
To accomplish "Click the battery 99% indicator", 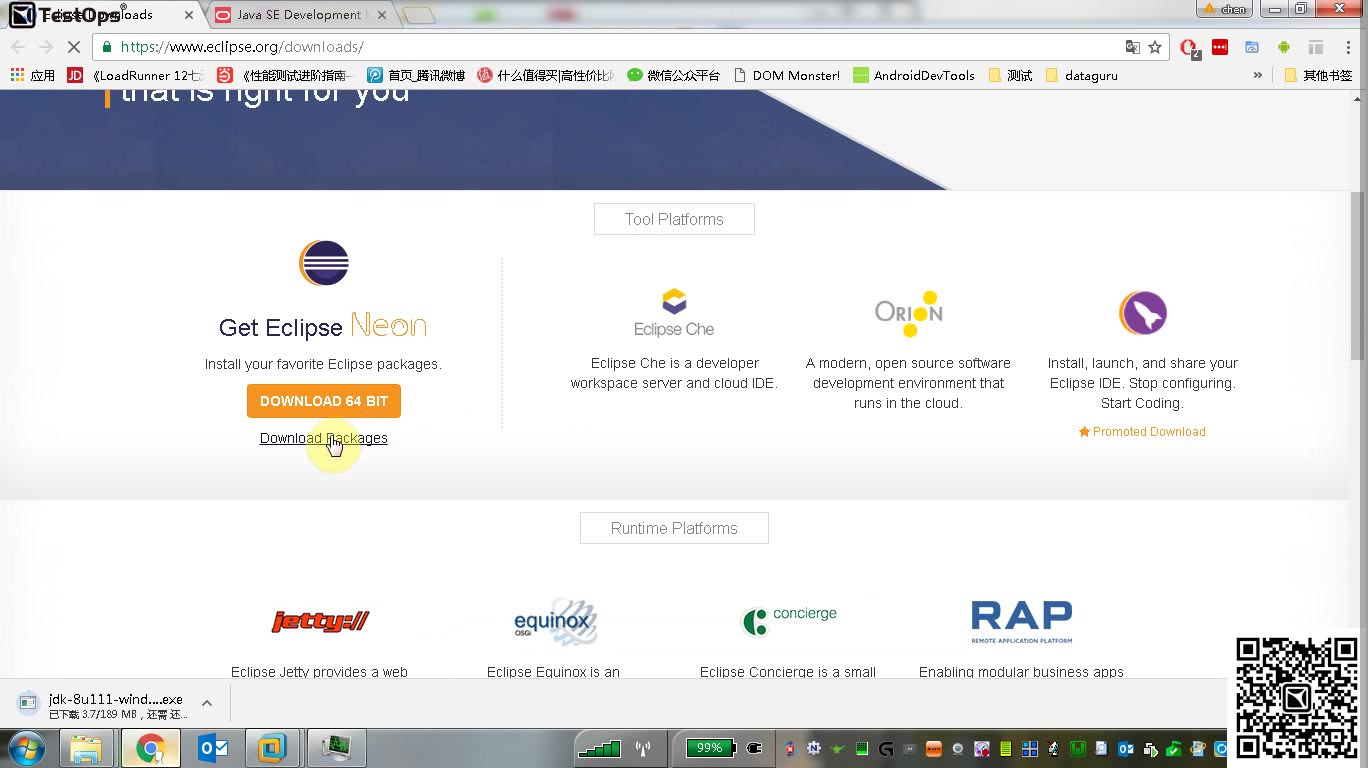I will click(x=711, y=748).
